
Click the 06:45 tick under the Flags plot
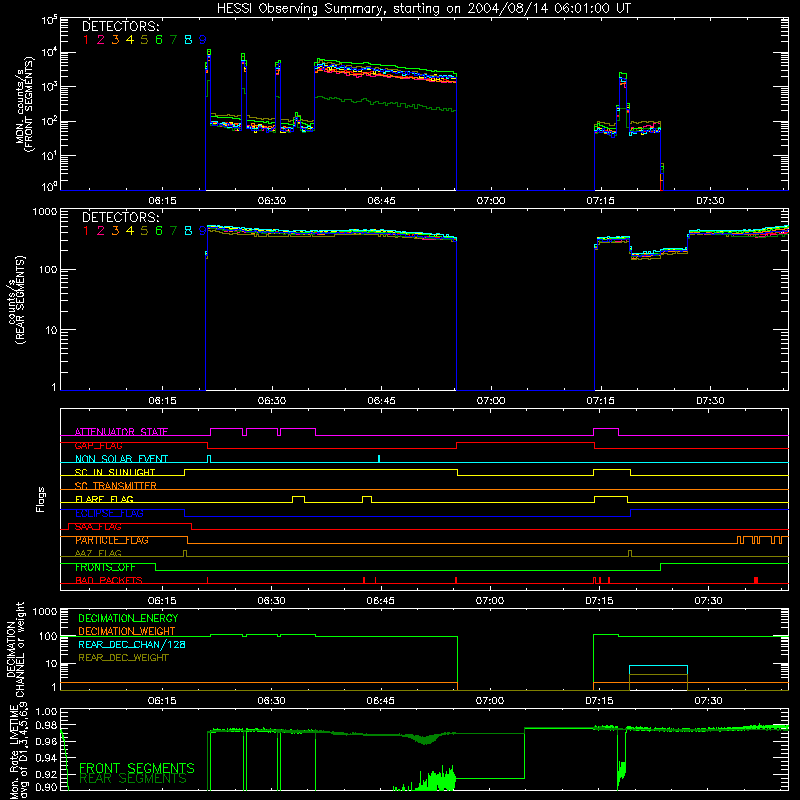click(381, 601)
